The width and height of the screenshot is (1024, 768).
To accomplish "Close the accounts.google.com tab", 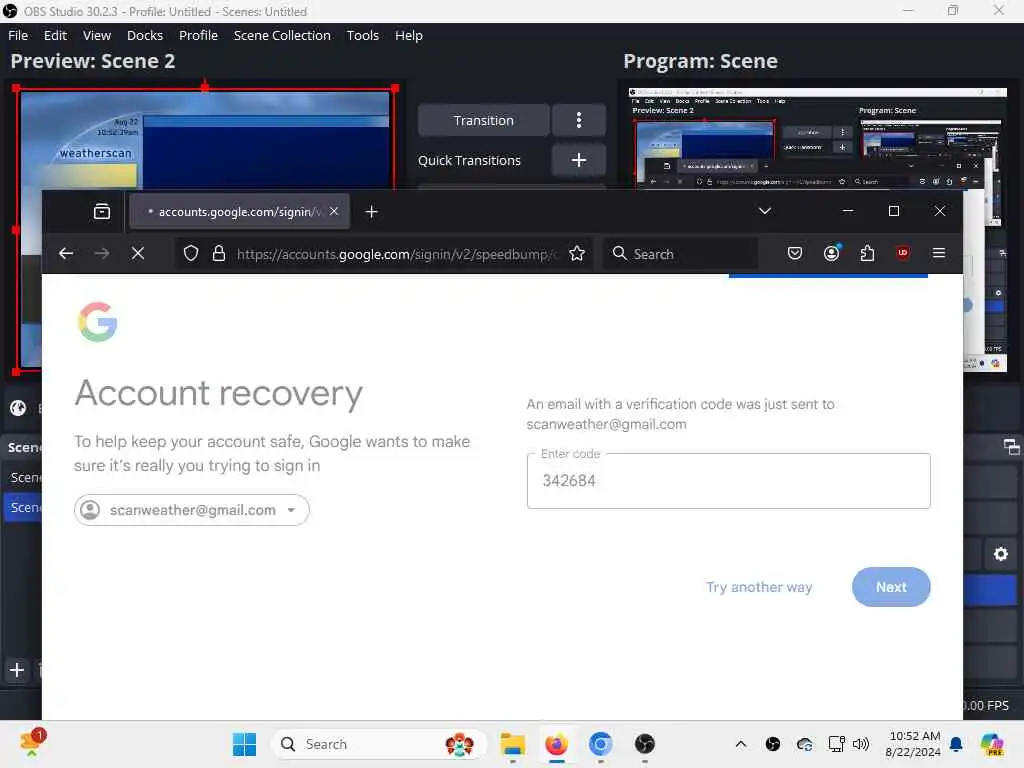I will (334, 211).
